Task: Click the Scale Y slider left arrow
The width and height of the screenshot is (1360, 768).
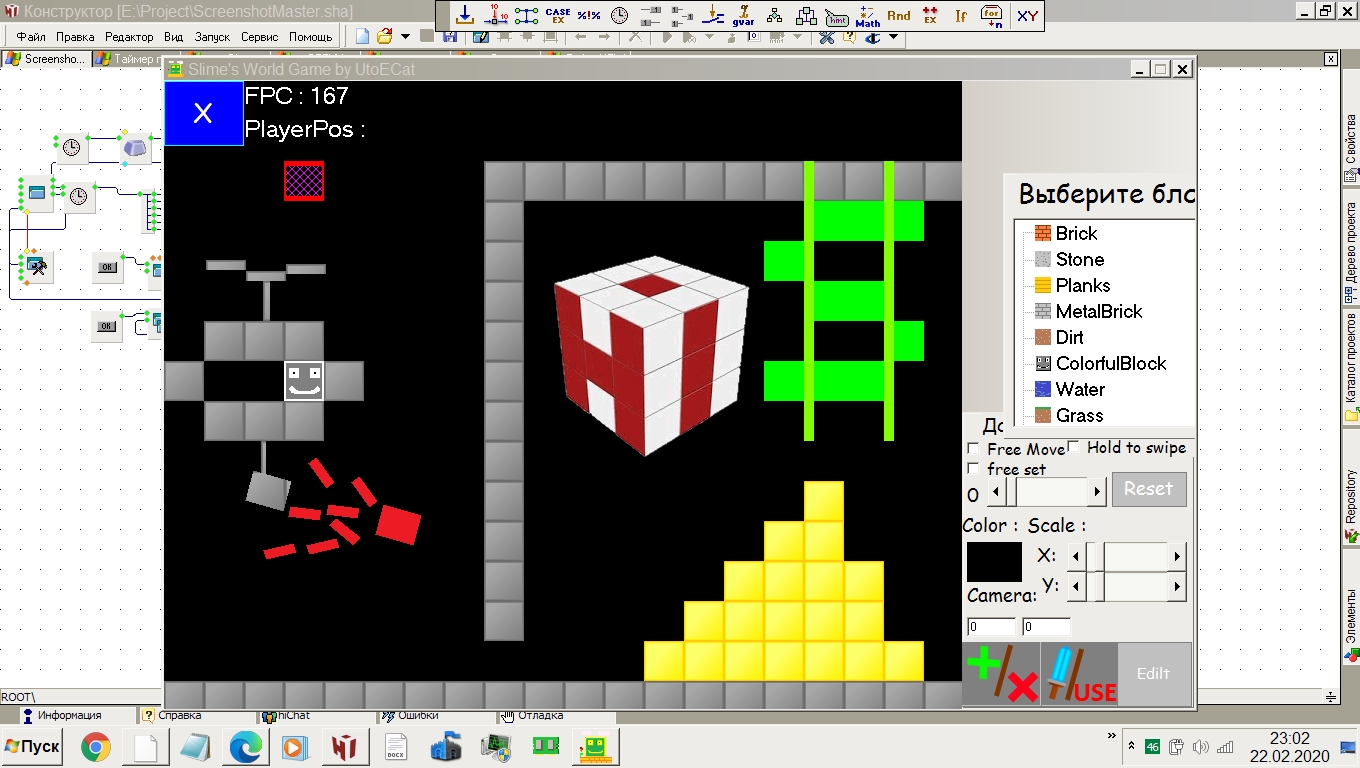Action: click(x=1076, y=587)
